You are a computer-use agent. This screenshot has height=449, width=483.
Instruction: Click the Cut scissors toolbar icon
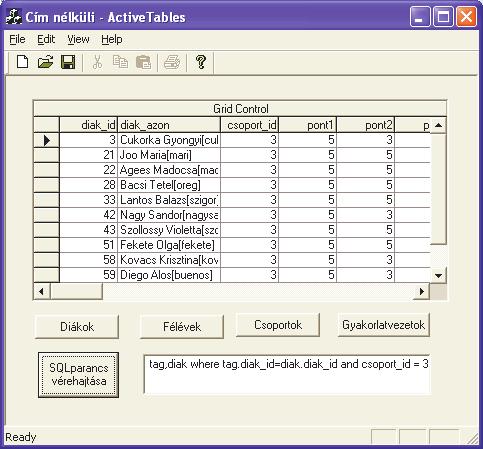coord(97,62)
